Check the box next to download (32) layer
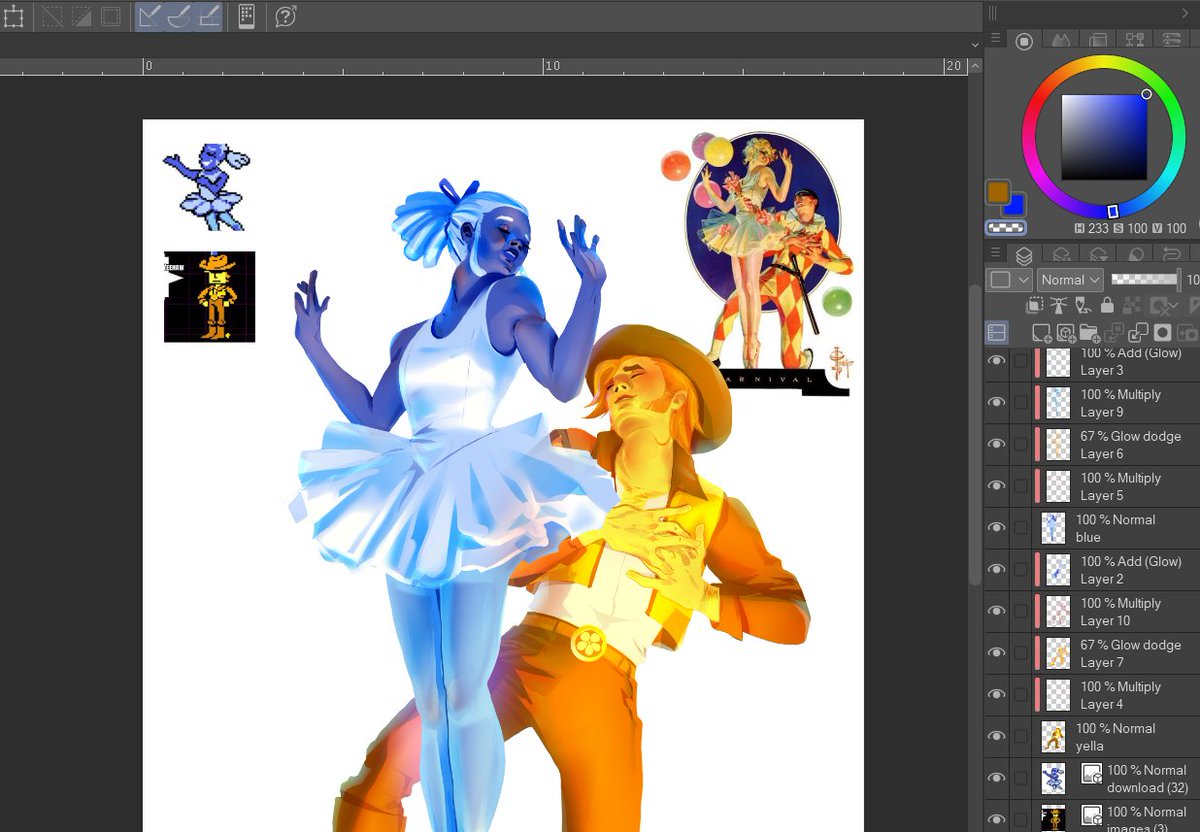The width and height of the screenshot is (1200, 832). (1021, 778)
